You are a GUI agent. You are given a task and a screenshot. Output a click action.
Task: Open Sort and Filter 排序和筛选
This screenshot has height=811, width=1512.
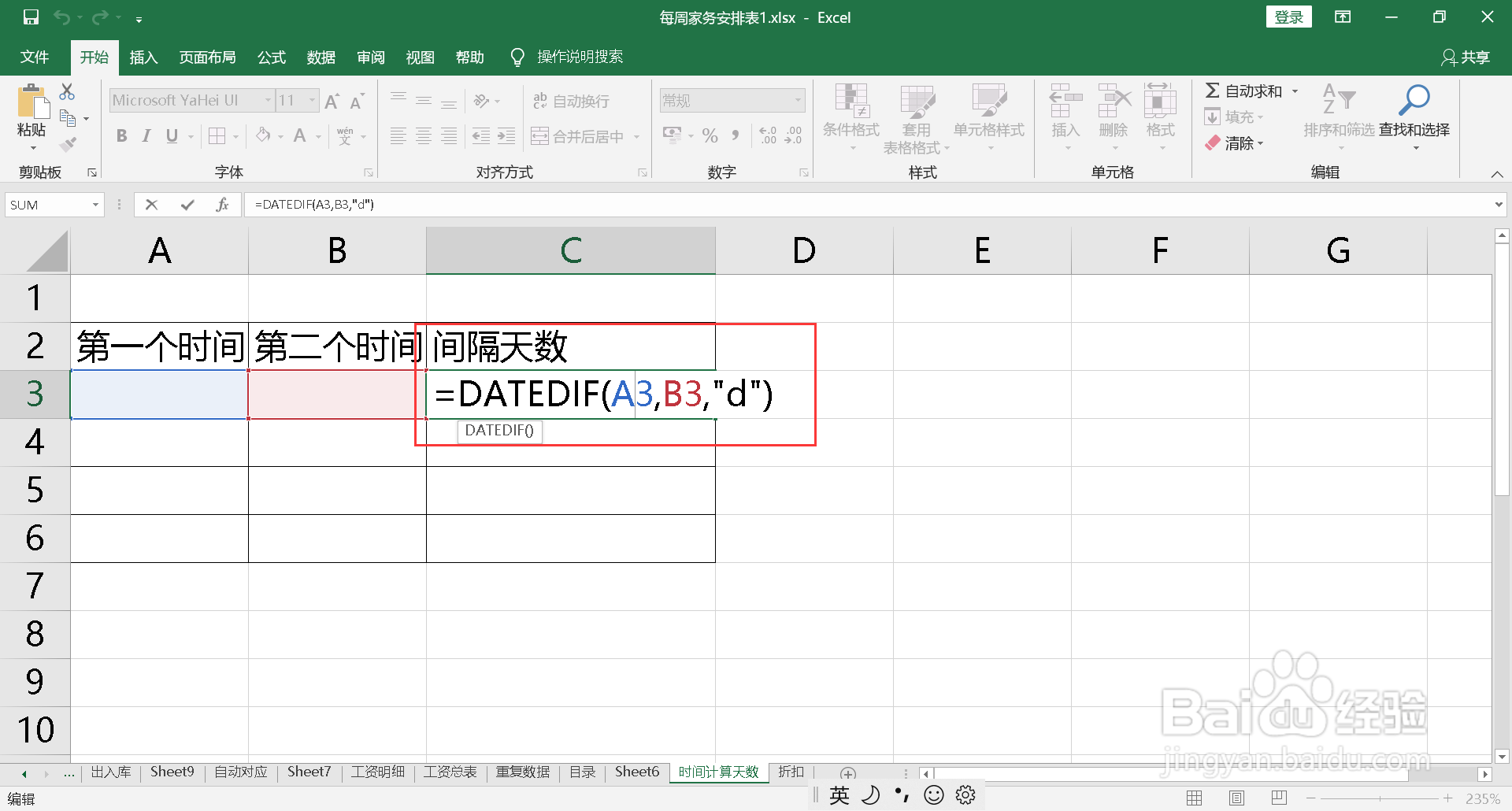1339,118
